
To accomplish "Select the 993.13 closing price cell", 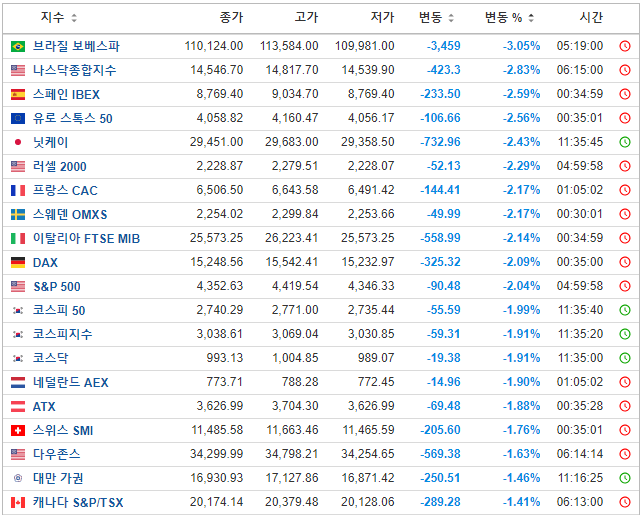I will (x=225, y=358).
